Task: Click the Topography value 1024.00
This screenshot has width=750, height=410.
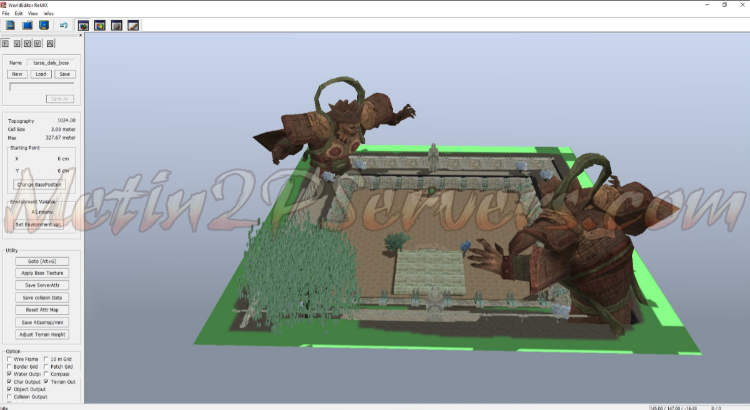Action: pyautogui.click(x=66, y=121)
